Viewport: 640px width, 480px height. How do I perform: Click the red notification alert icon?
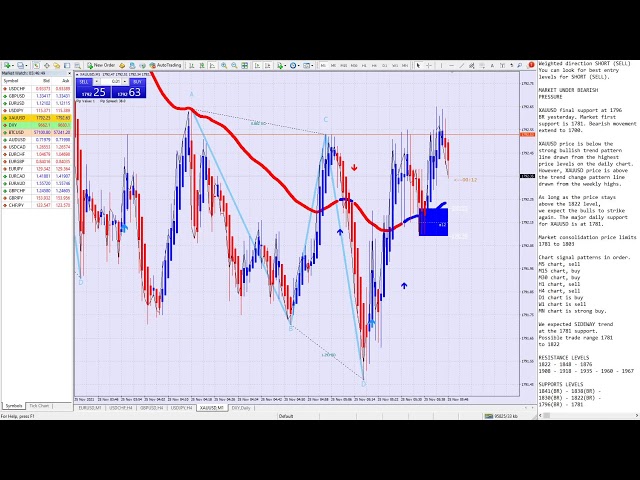click(x=531, y=65)
